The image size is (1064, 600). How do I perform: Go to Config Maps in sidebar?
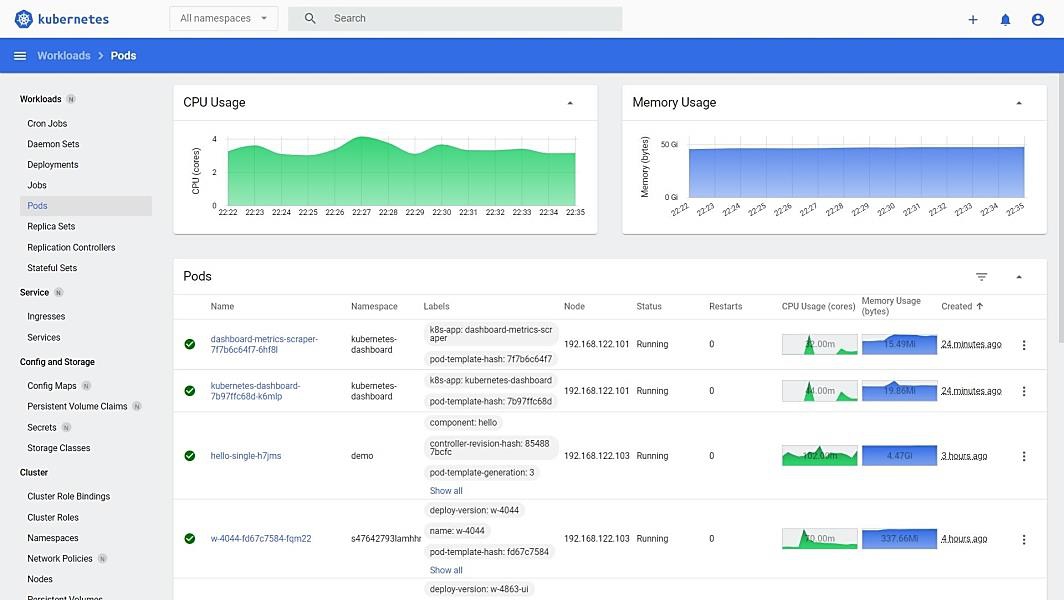click(x=52, y=386)
